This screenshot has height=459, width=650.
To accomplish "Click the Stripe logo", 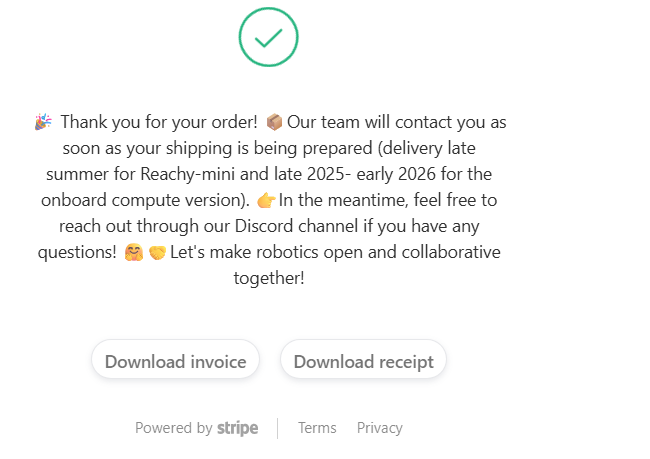I will click(x=237, y=428).
